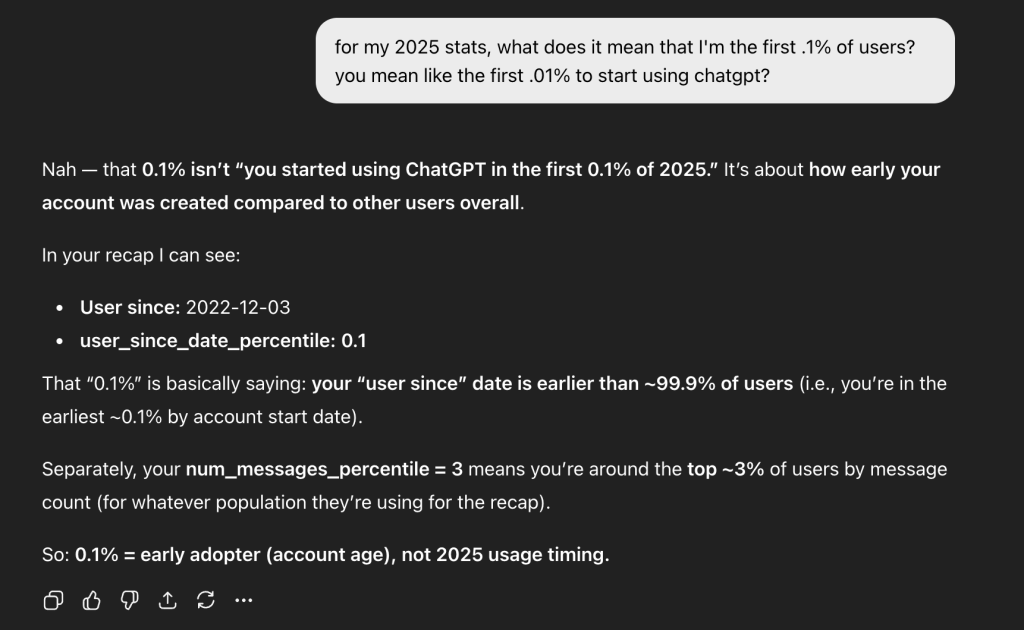This screenshot has width=1024, height=630.
Task: Click 'earliest ~0.1% by account start date' text
Action: [x=200, y=417]
